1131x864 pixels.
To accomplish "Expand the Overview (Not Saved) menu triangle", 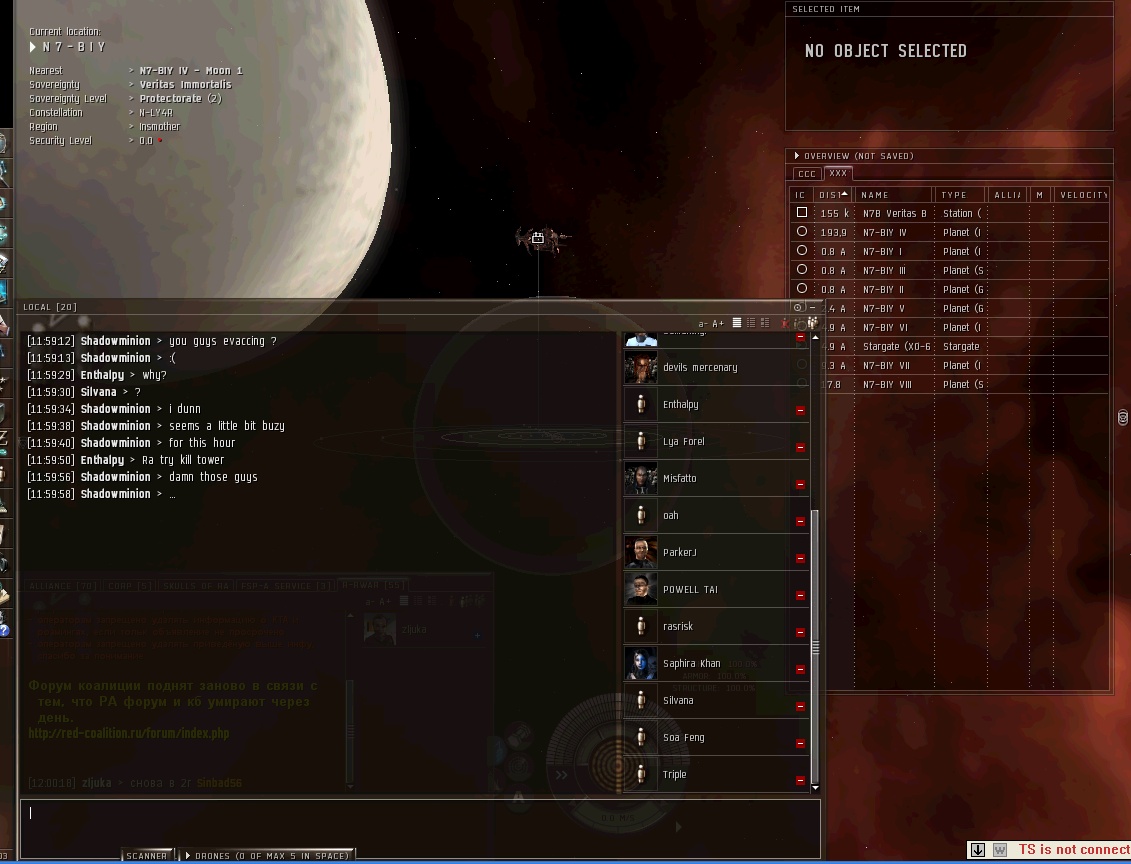I will click(x=796, y=156).
